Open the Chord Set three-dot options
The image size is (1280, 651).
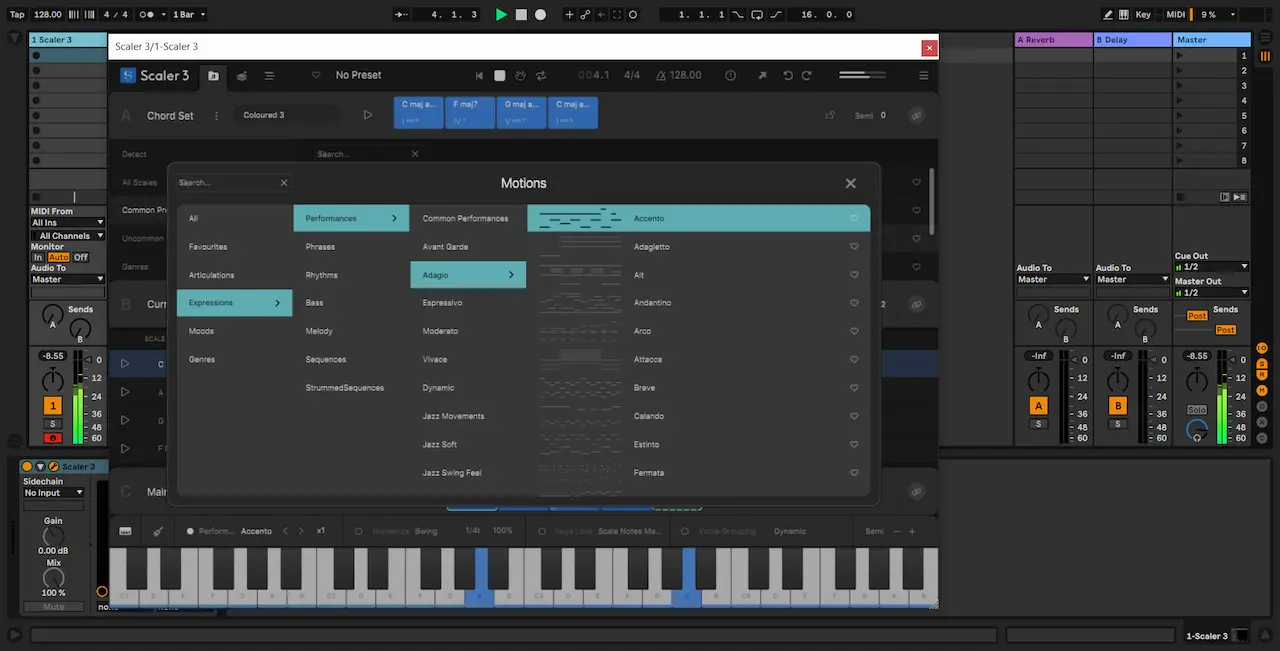[217, 116]
